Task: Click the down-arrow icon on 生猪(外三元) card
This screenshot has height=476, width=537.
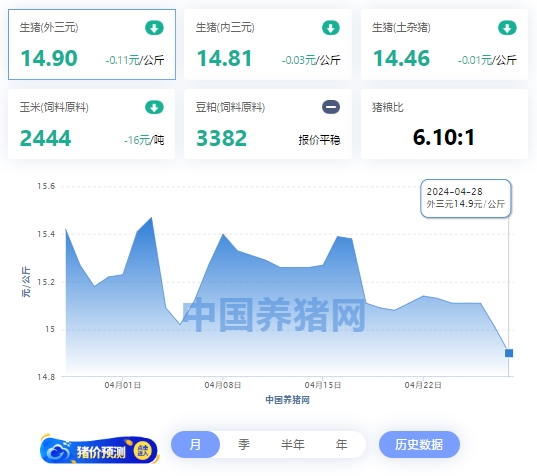Action: pyautogui.click(x=154, y=28)
